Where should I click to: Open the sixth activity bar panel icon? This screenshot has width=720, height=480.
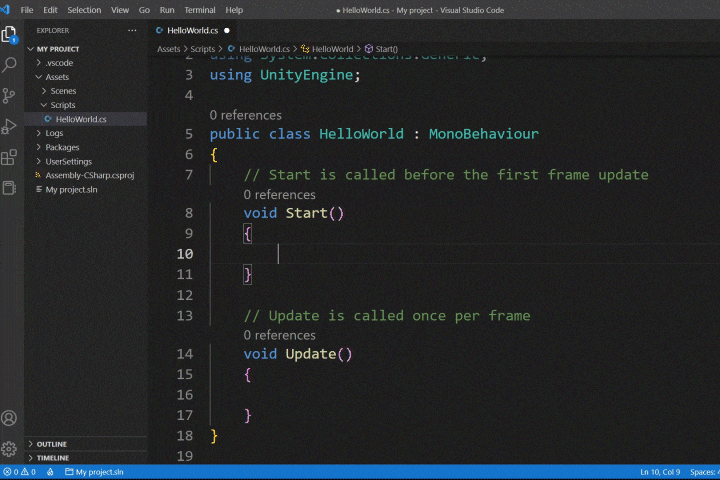point(9,188)
